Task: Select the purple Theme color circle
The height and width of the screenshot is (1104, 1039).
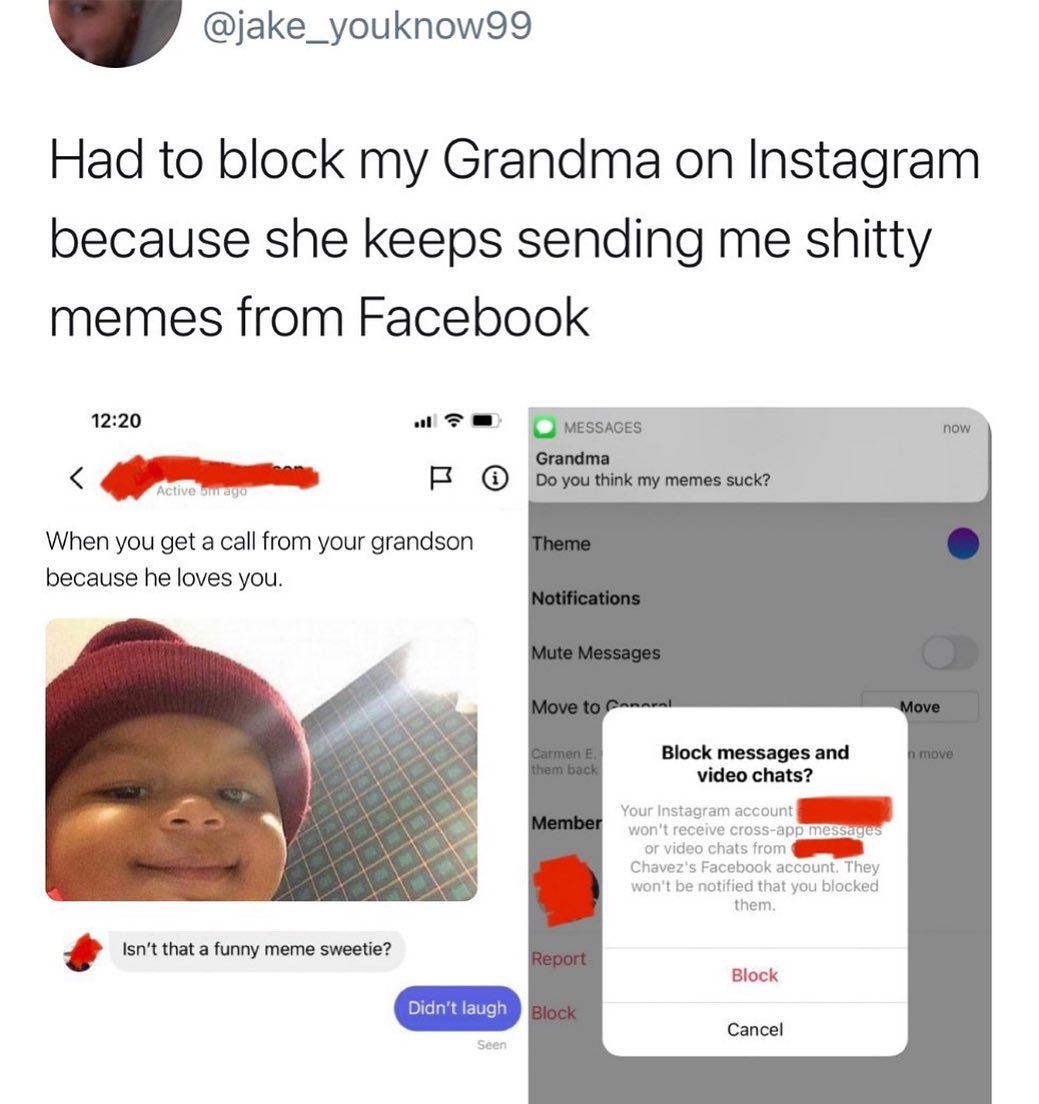Action: point(963,544)
